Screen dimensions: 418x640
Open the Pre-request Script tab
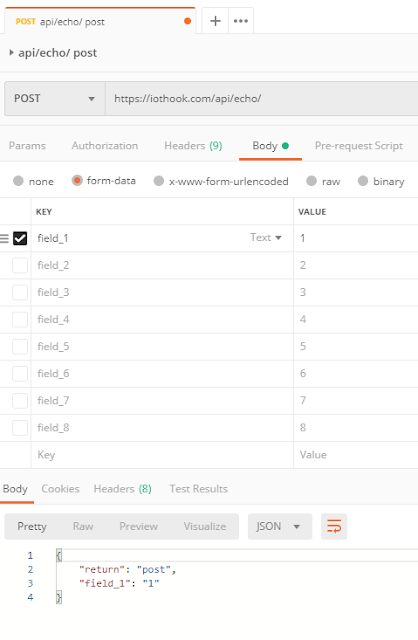pyautogui.click(x=359, y=146)
